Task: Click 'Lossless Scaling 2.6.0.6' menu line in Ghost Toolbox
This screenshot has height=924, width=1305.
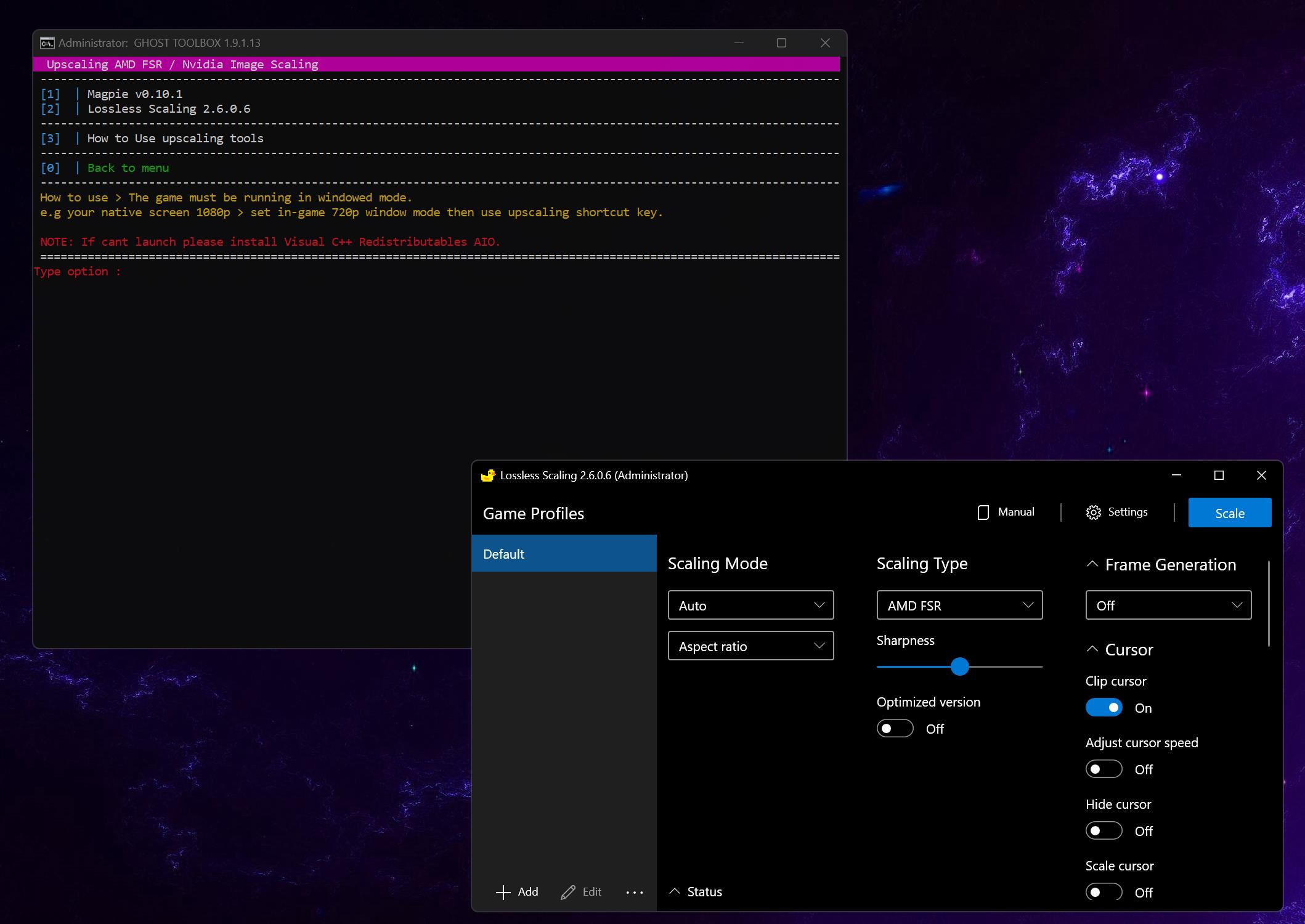Action: click(x=169, y=109)
